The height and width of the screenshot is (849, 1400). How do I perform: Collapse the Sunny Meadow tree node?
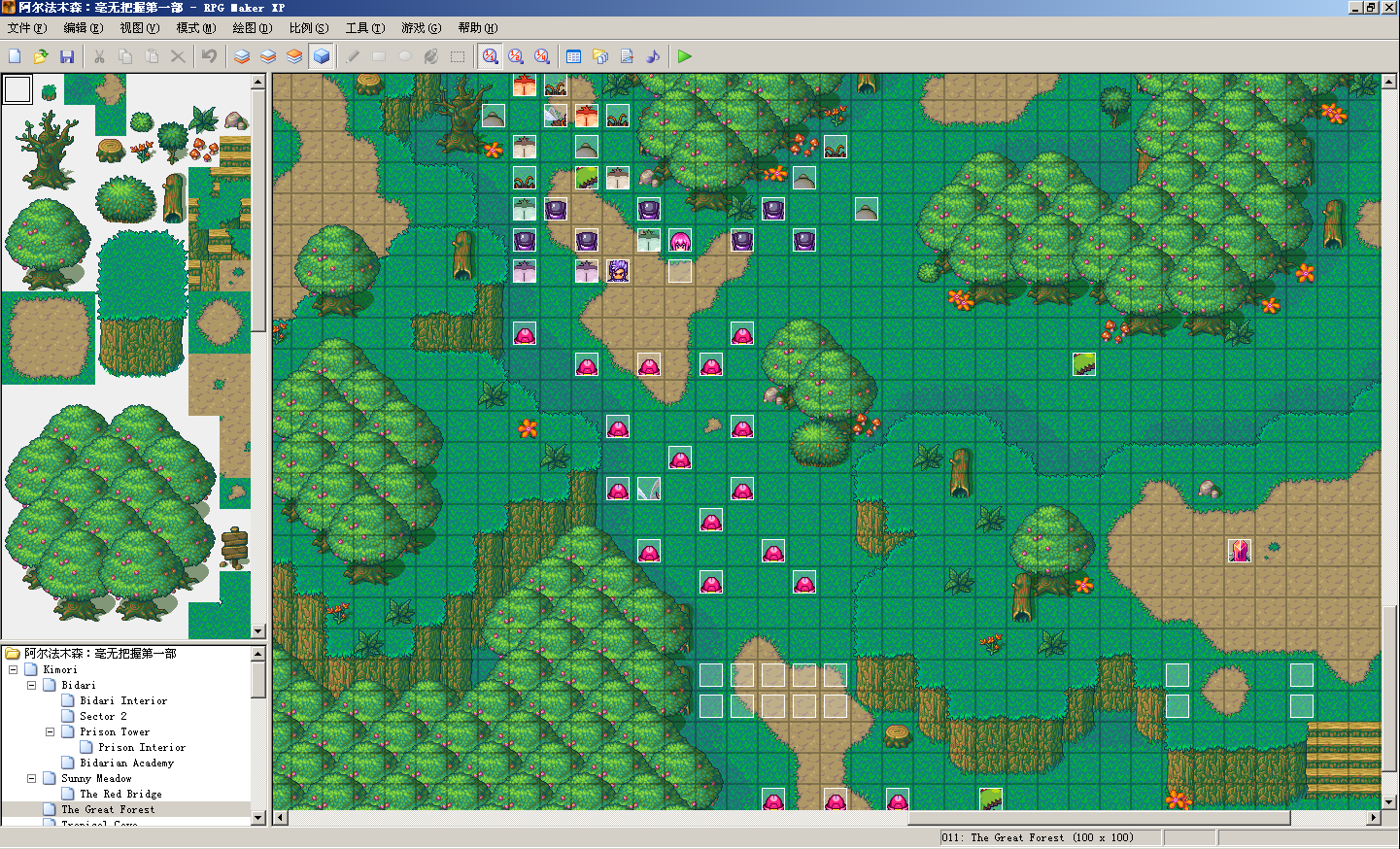click(x=31, y=778)
